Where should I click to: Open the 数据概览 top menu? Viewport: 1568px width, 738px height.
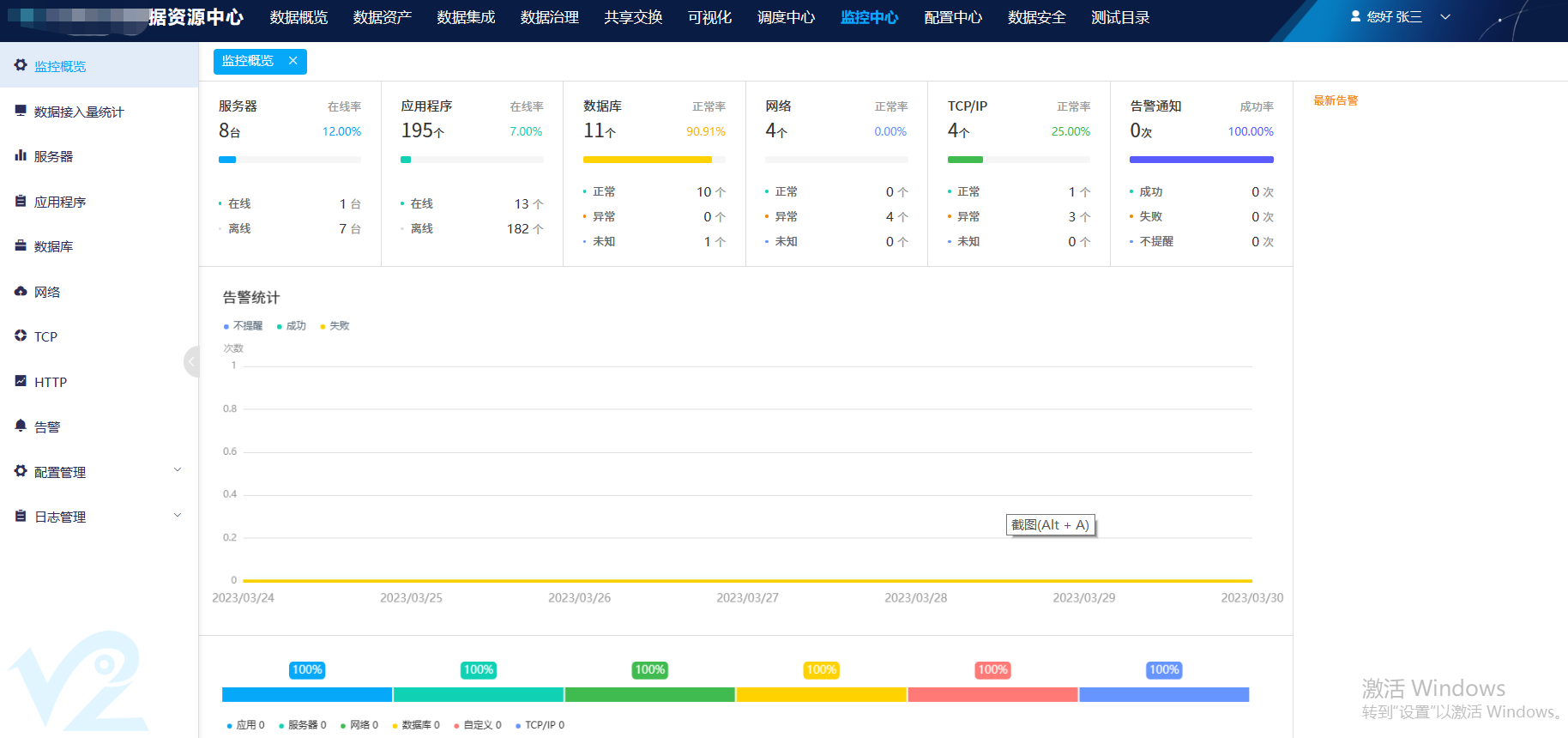pos(299,17)
